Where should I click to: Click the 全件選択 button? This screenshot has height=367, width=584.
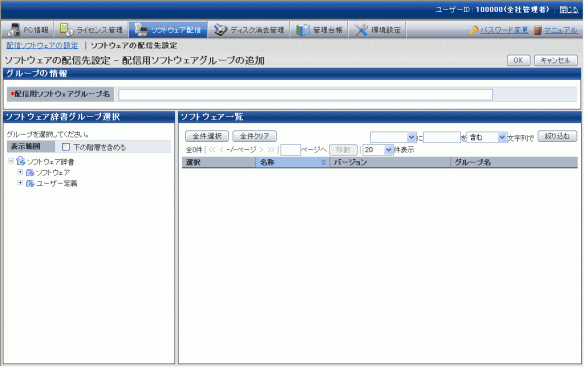pos(207,136)
